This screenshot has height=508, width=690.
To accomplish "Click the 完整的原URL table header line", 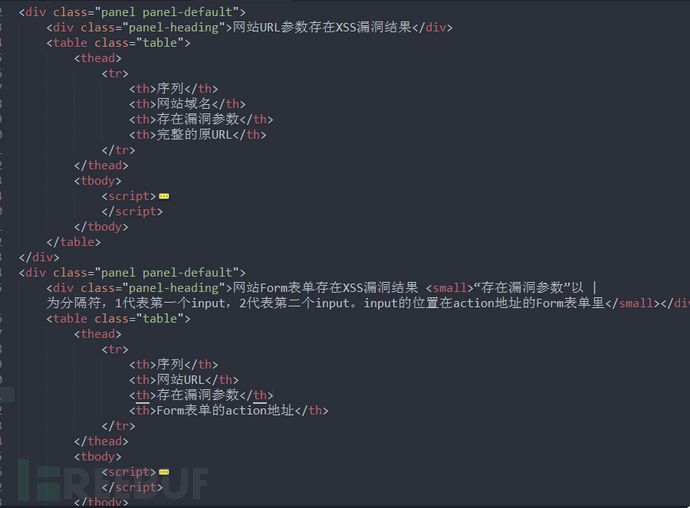I will point(198,135).
